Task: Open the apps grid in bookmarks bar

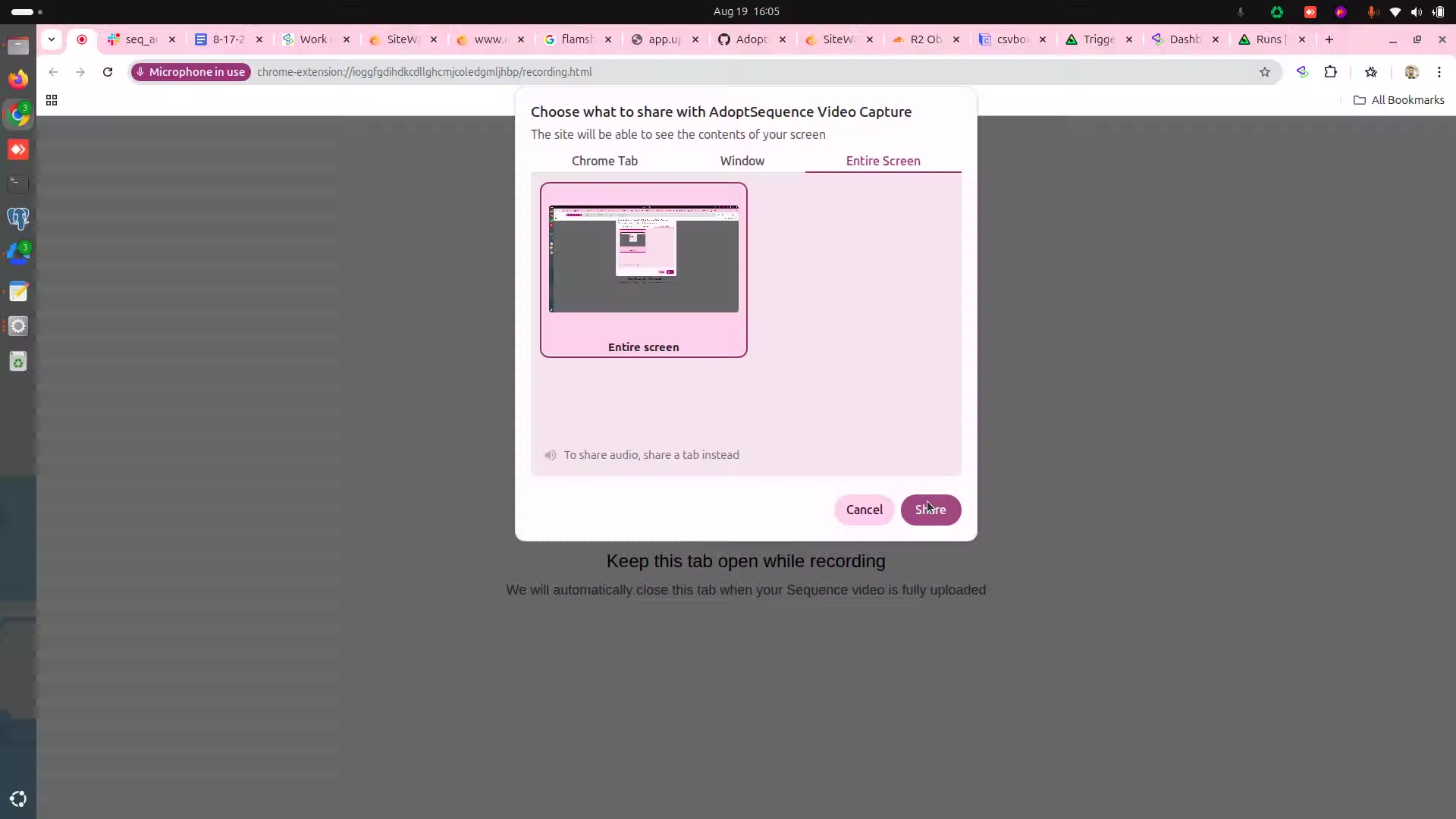Action: click(52, 100)
